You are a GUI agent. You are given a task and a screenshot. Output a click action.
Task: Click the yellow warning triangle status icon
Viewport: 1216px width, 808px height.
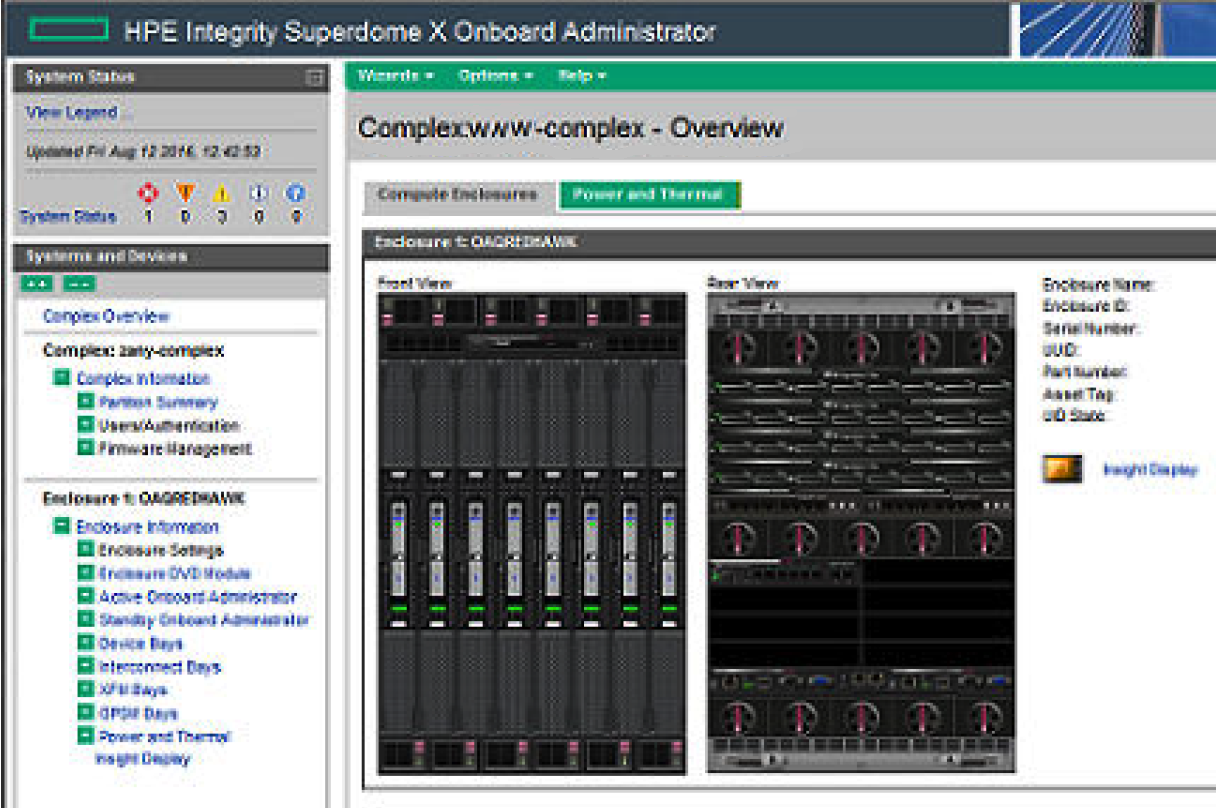point(222,193)
